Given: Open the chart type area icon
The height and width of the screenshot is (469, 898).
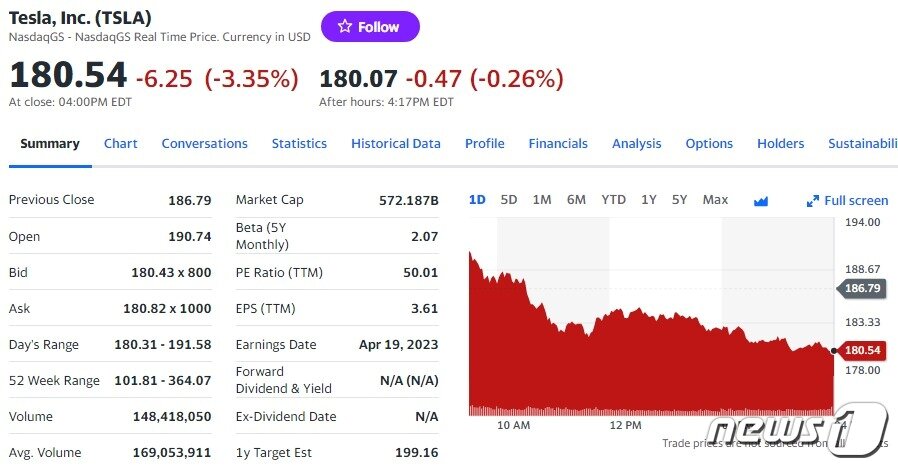Looking at the screenshot, I should [761, 200].
